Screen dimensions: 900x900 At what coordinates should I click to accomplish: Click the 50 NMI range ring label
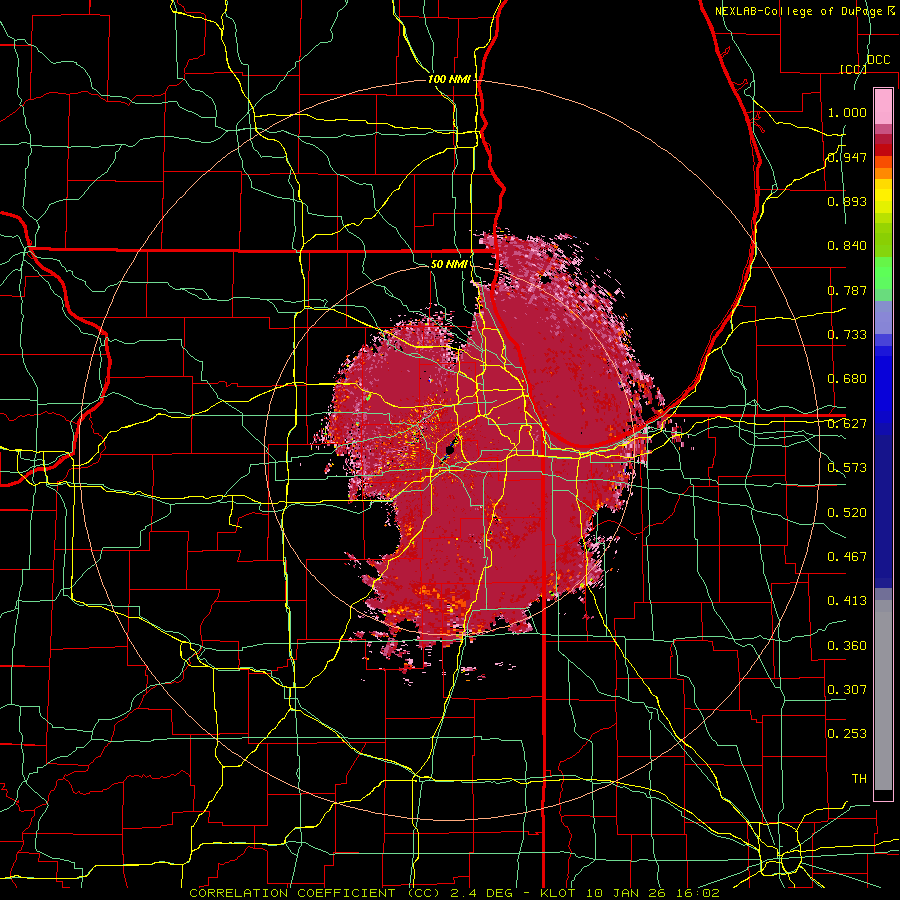coord(449,264)
